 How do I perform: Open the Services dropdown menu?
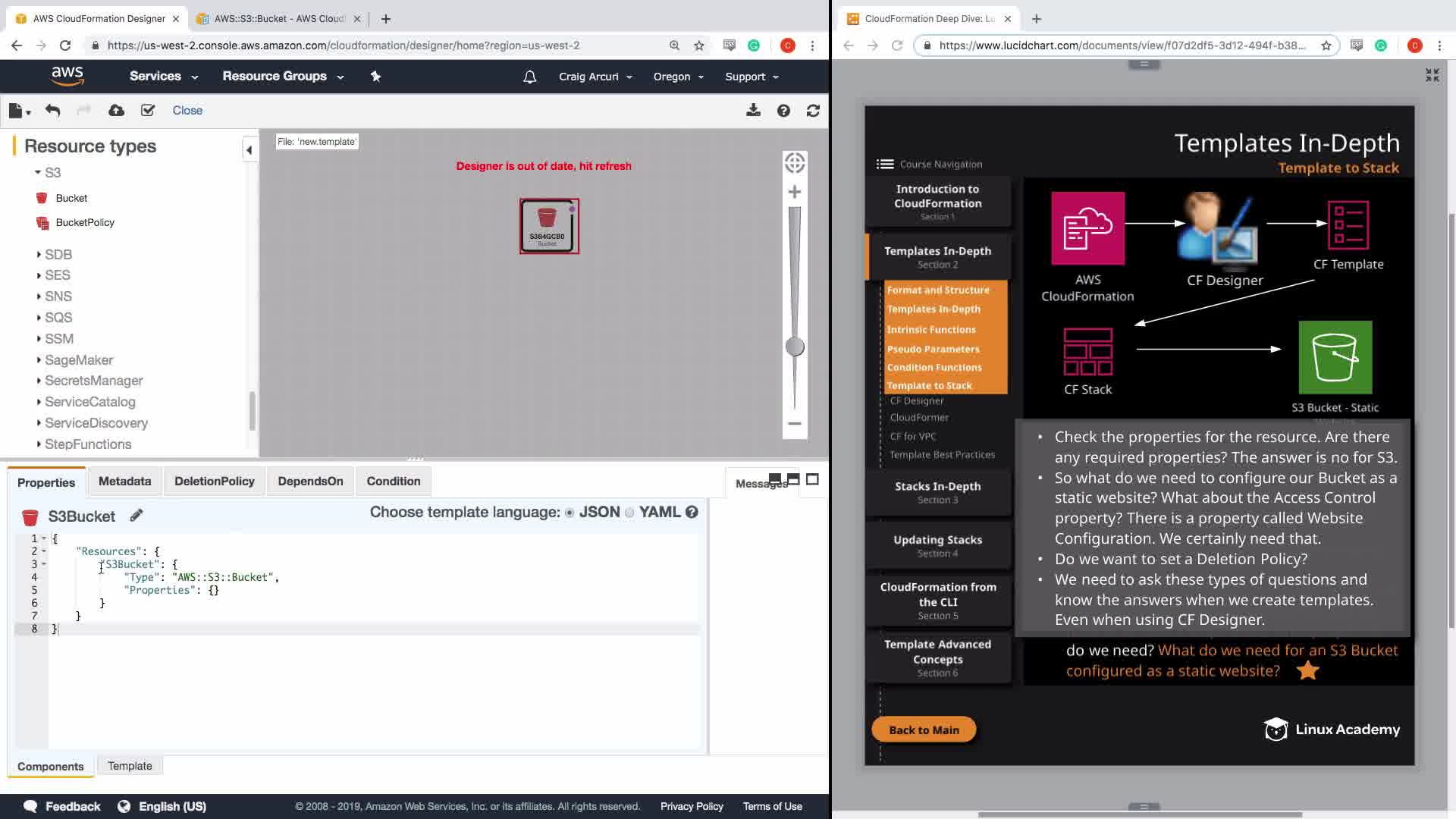163,77
